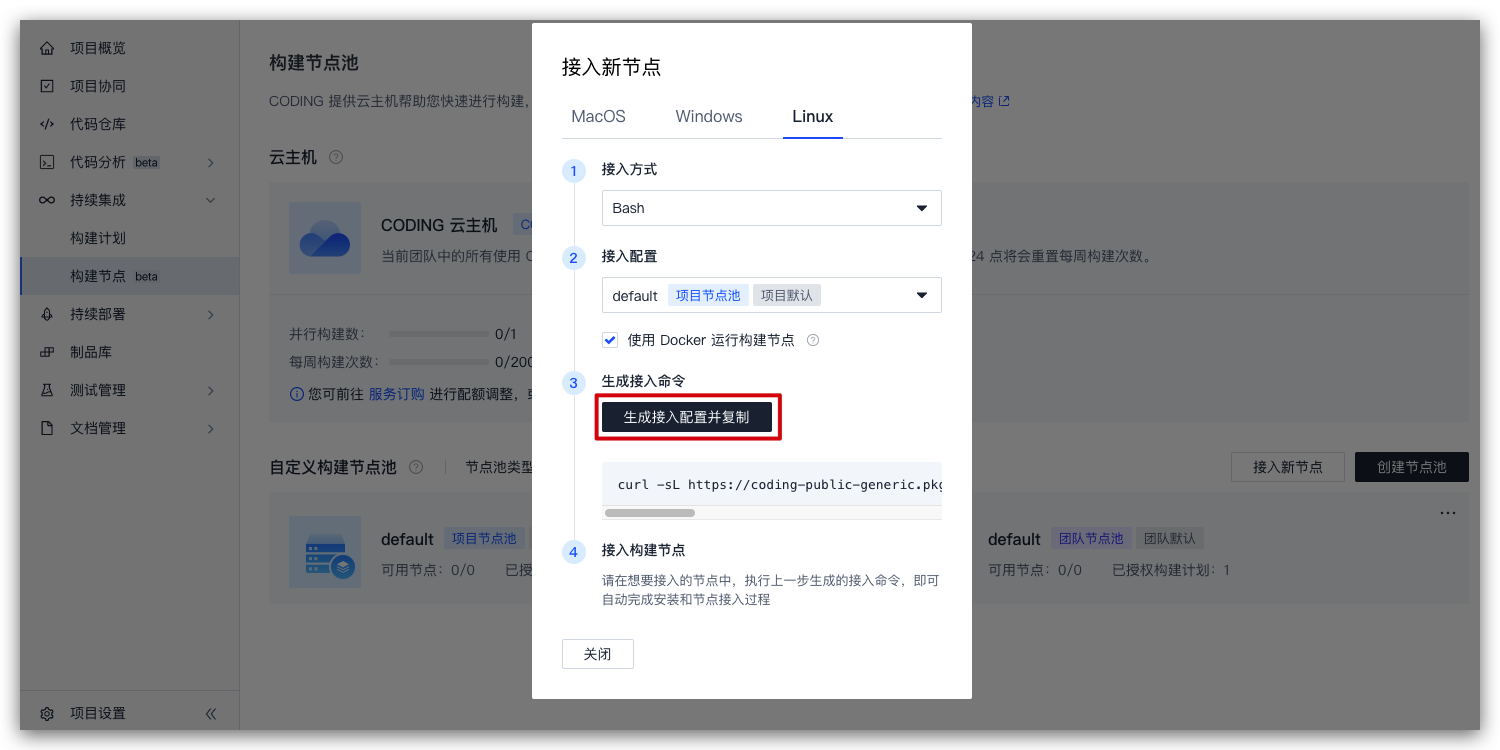Collapse sidebar with double chevron icon
The height and width of the screenshot is (750, 1500).
click(x=211, y=714)
